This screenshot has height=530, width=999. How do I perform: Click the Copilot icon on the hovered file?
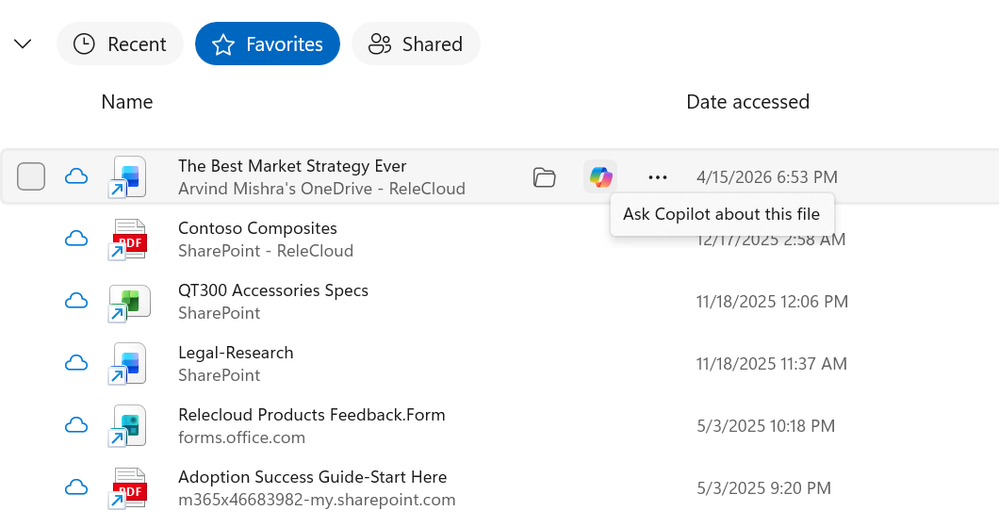point(600,178)
